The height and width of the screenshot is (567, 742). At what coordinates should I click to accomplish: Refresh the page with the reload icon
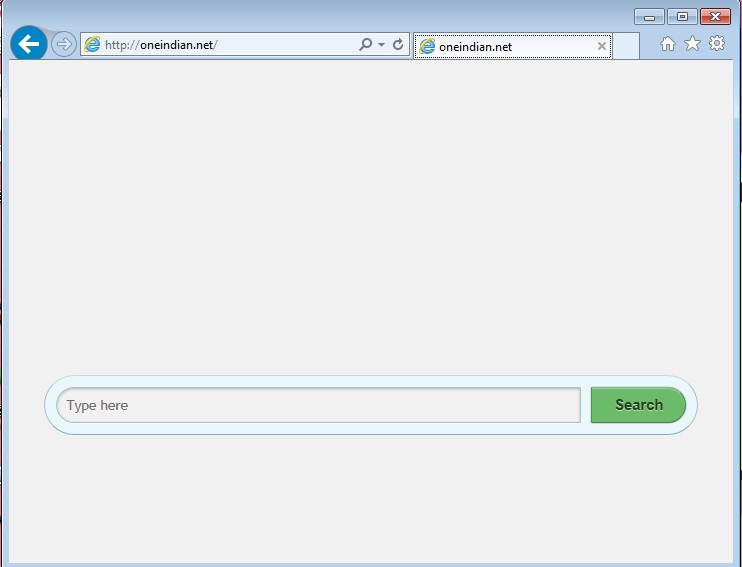pyautogui.click(x=398, y=44)
